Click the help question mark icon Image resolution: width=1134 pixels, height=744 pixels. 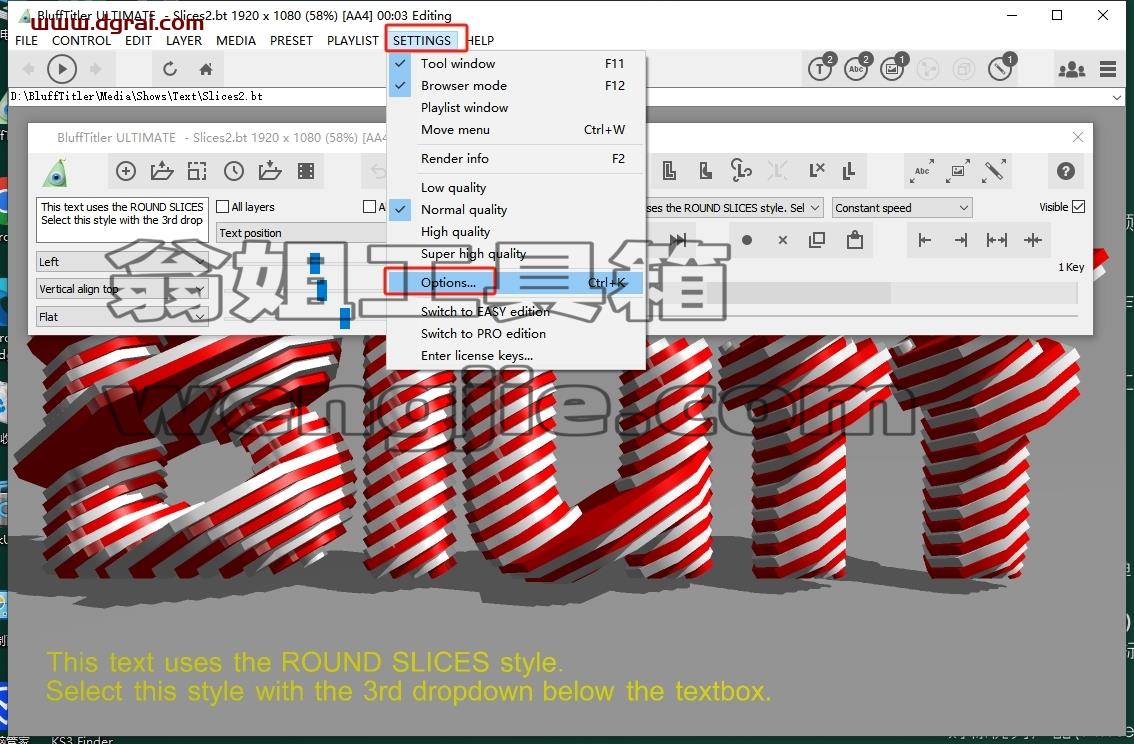[1065, 171]
